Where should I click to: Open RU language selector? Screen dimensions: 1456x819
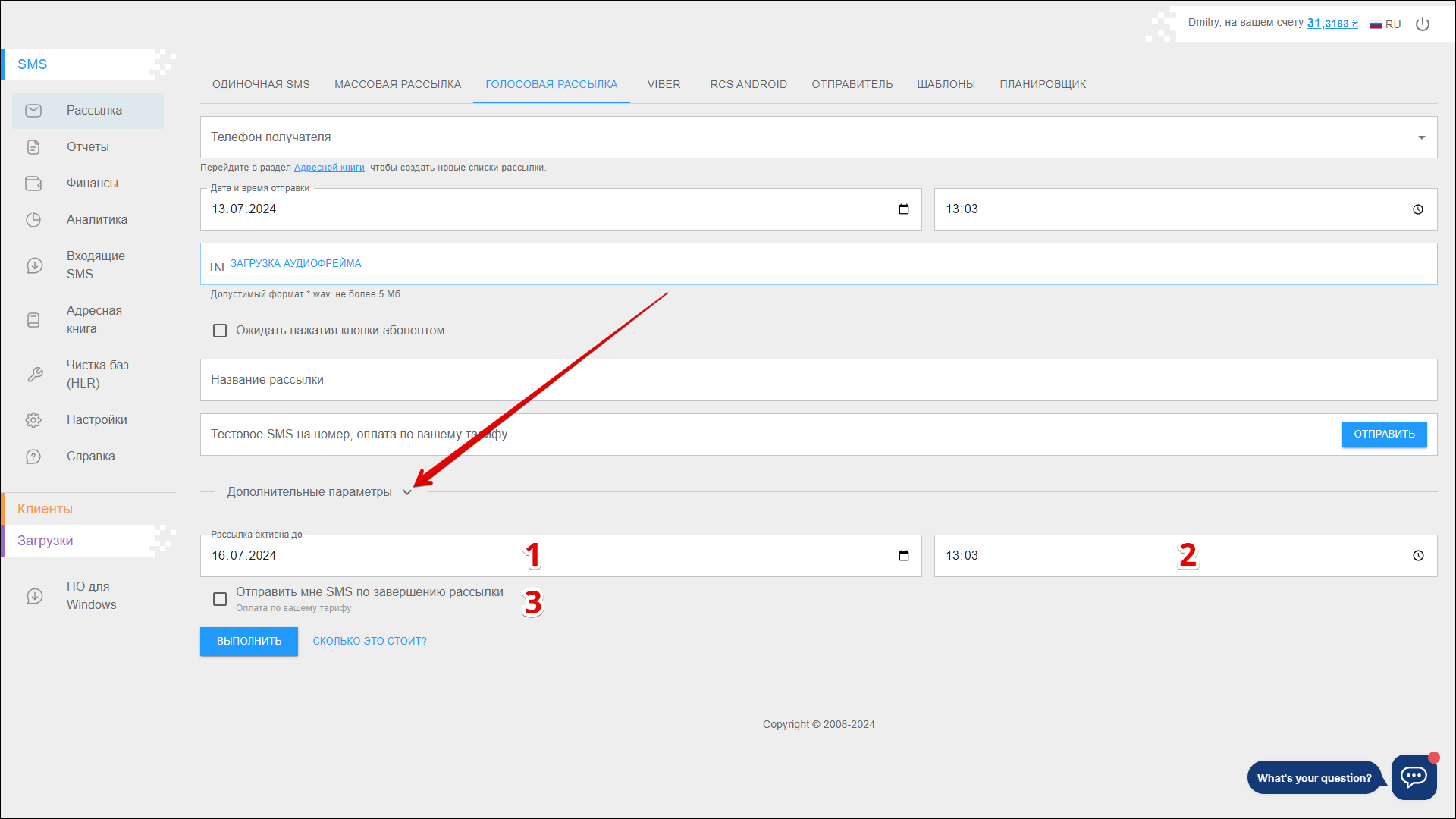(1385, 24)
